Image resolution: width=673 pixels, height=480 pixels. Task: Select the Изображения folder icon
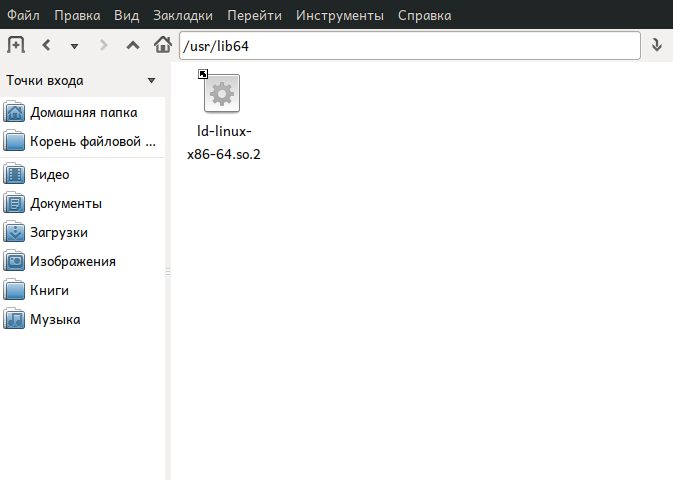pos(14,261)
